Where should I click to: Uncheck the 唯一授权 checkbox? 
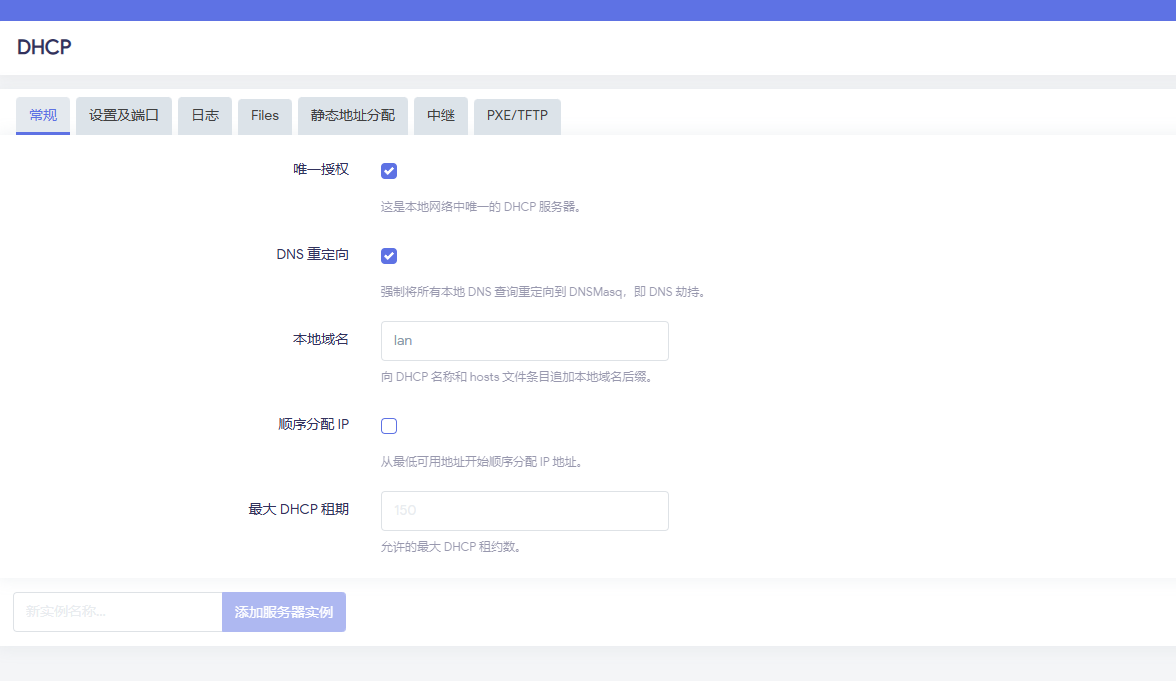[x=389, y=171]
